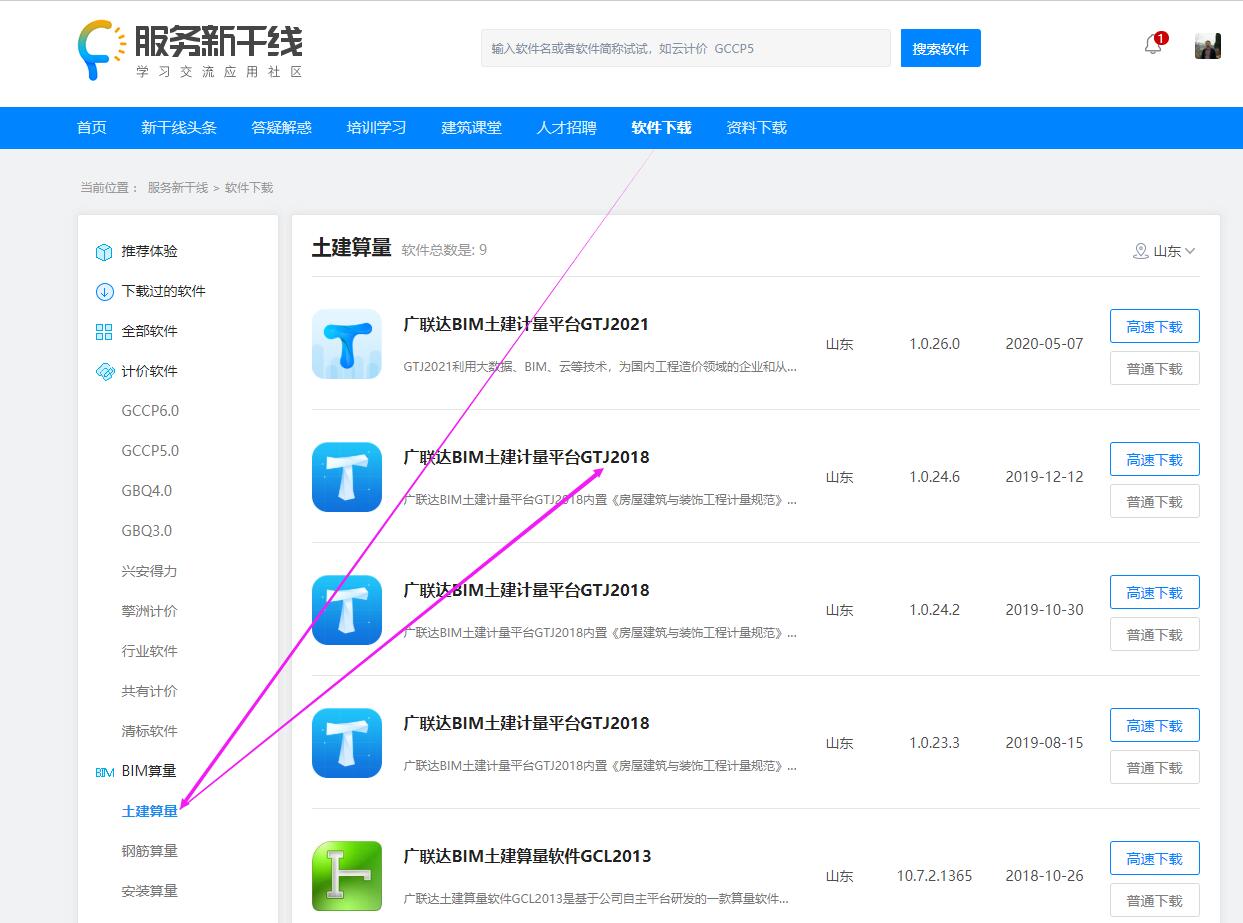Click version number 10.7.2.1365

(934, 876)
